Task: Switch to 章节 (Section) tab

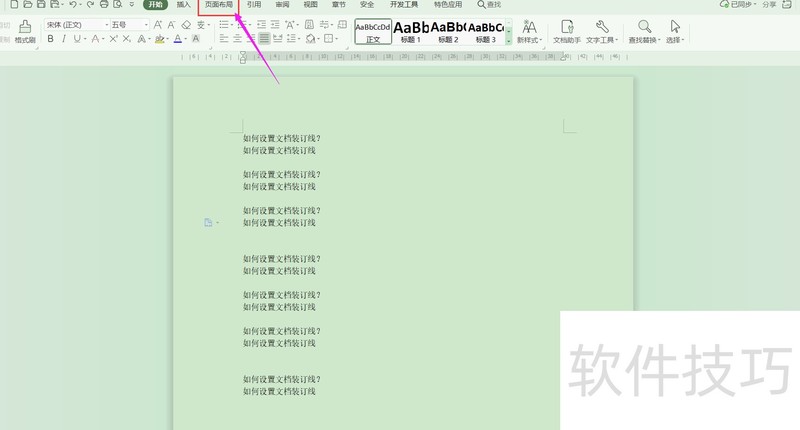Action: coord(338,5)
